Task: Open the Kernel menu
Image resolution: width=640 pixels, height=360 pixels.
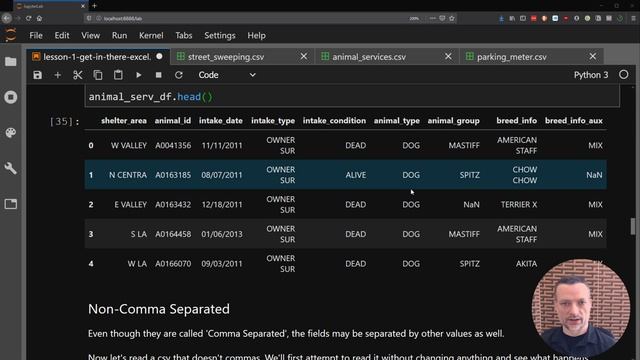Action: point(151,36)
